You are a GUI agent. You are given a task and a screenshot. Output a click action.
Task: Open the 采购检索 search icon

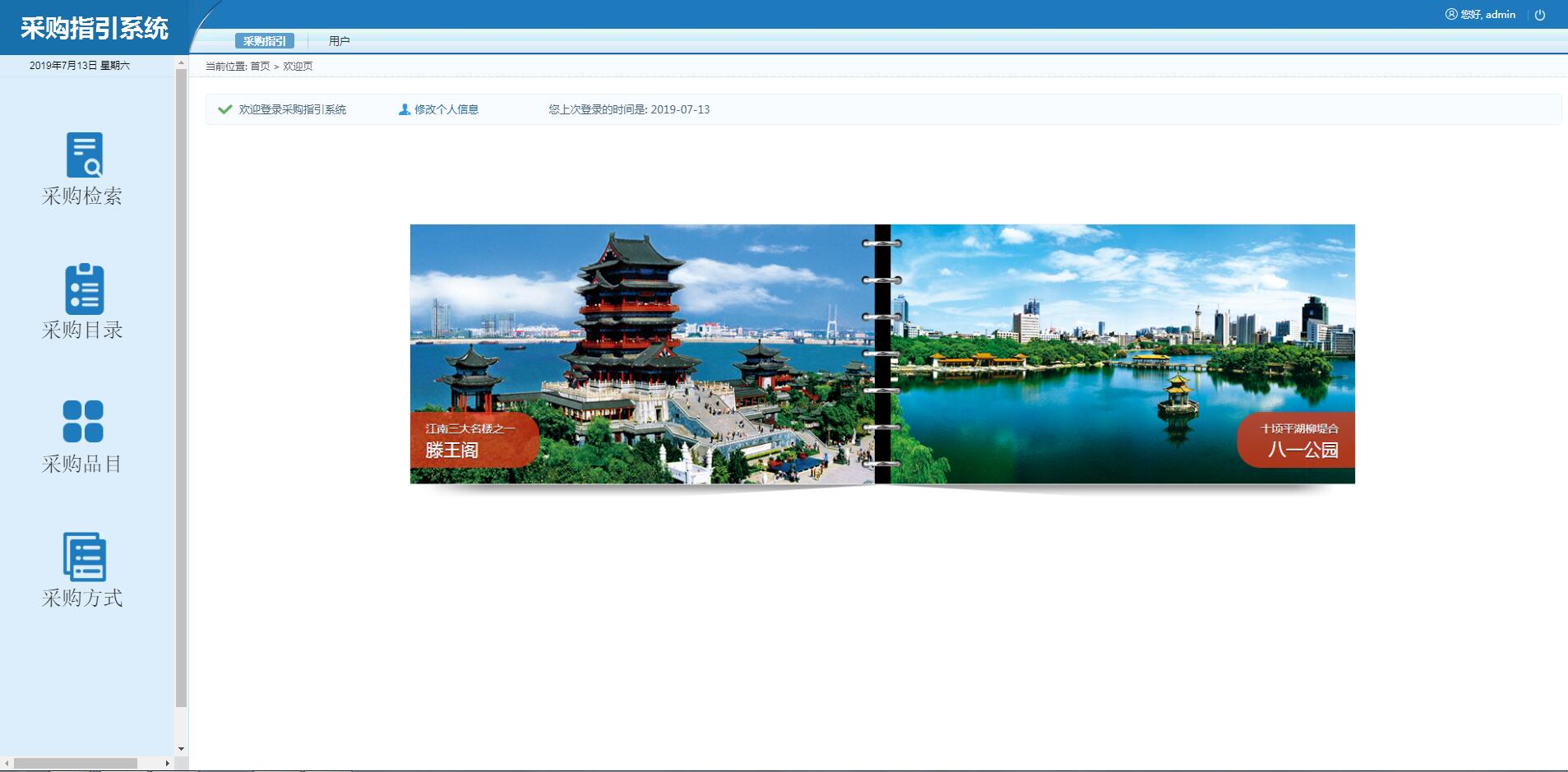click(84, 155)
